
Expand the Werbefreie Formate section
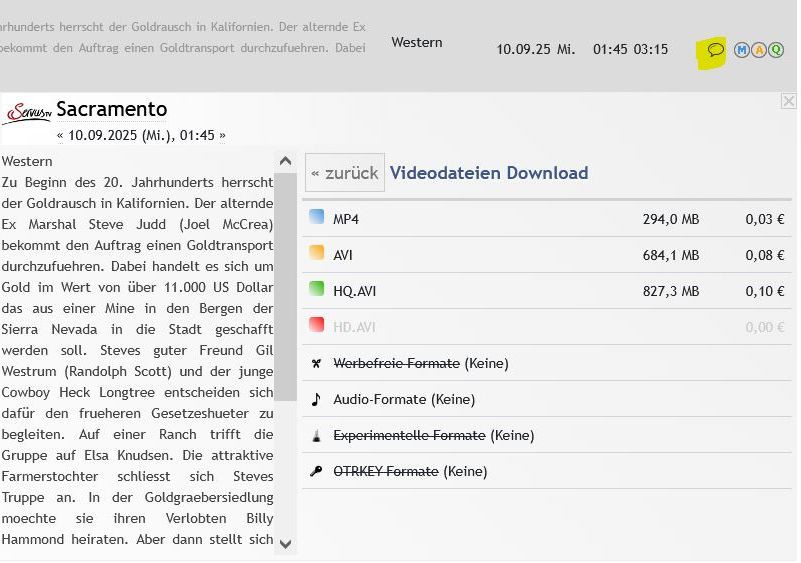click(x=396, y=363)
